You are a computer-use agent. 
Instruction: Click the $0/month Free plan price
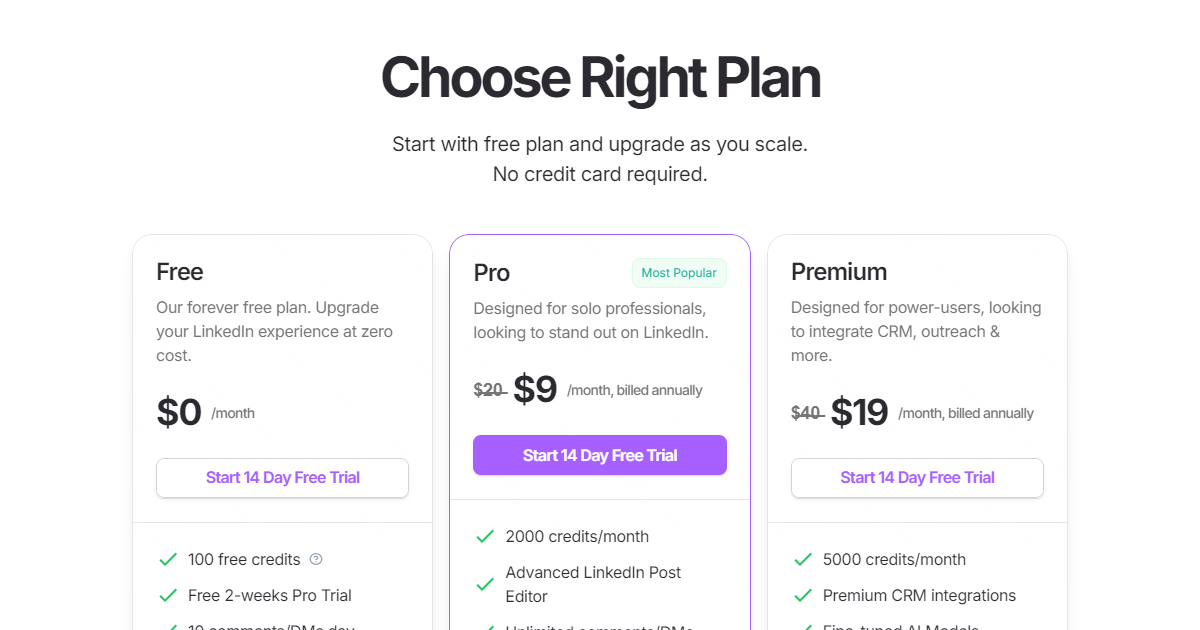coord(180,412)
